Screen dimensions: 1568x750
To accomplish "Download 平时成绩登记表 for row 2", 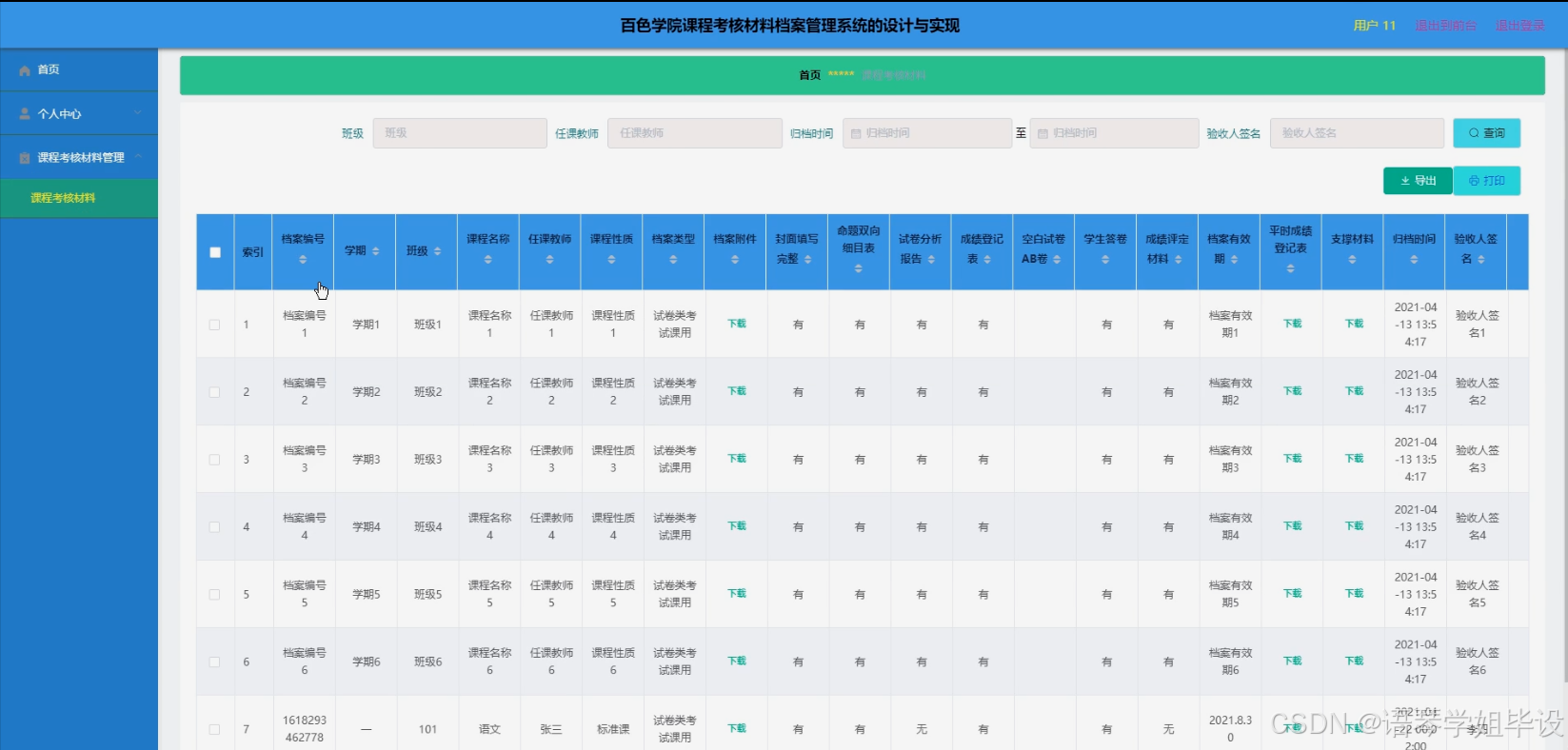I will pyautogui.click(x=1292, y=391).
